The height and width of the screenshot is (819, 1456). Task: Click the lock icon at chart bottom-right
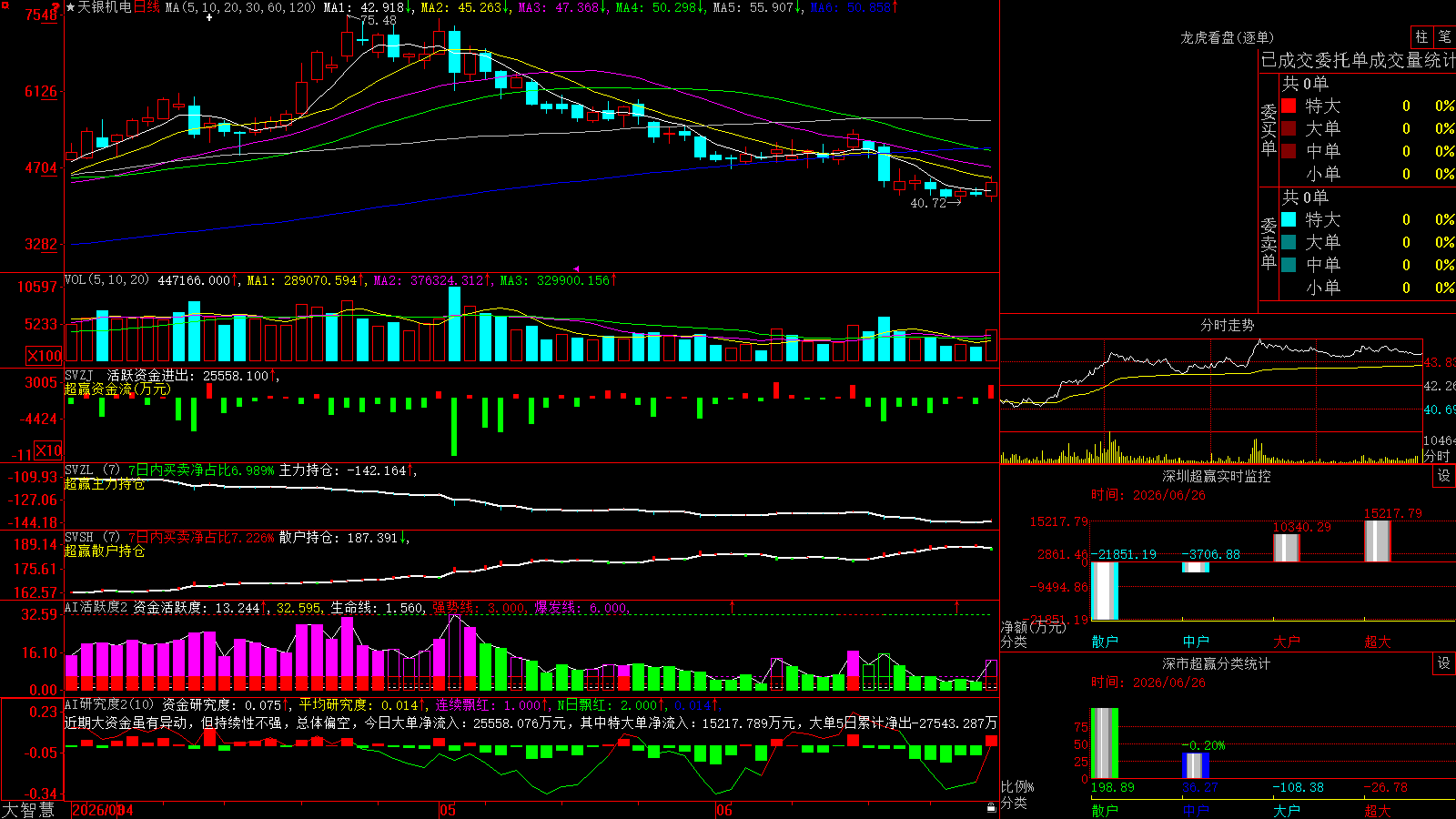point(991,807)
